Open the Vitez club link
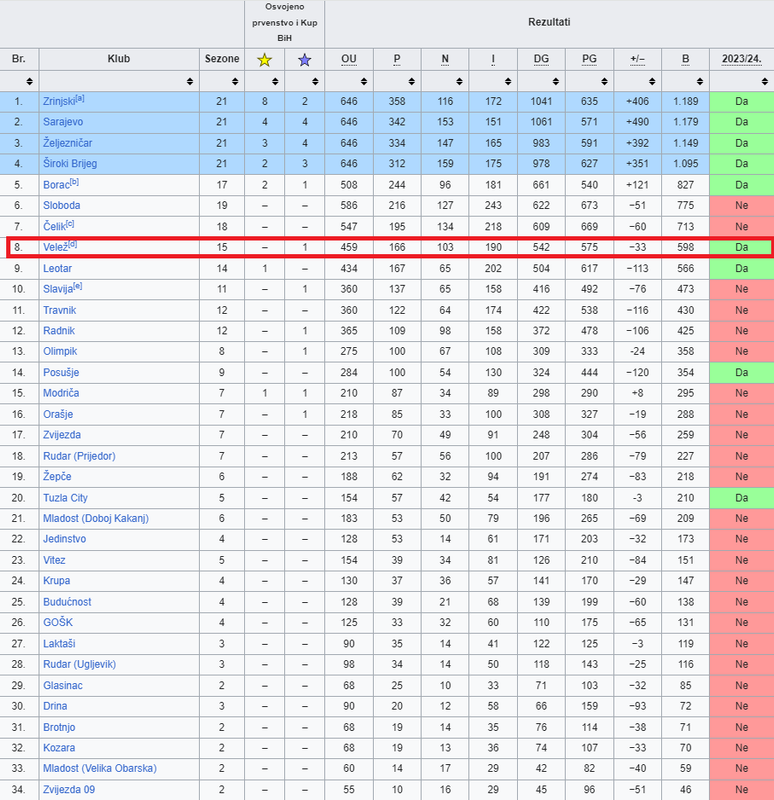 pos(54,560)
